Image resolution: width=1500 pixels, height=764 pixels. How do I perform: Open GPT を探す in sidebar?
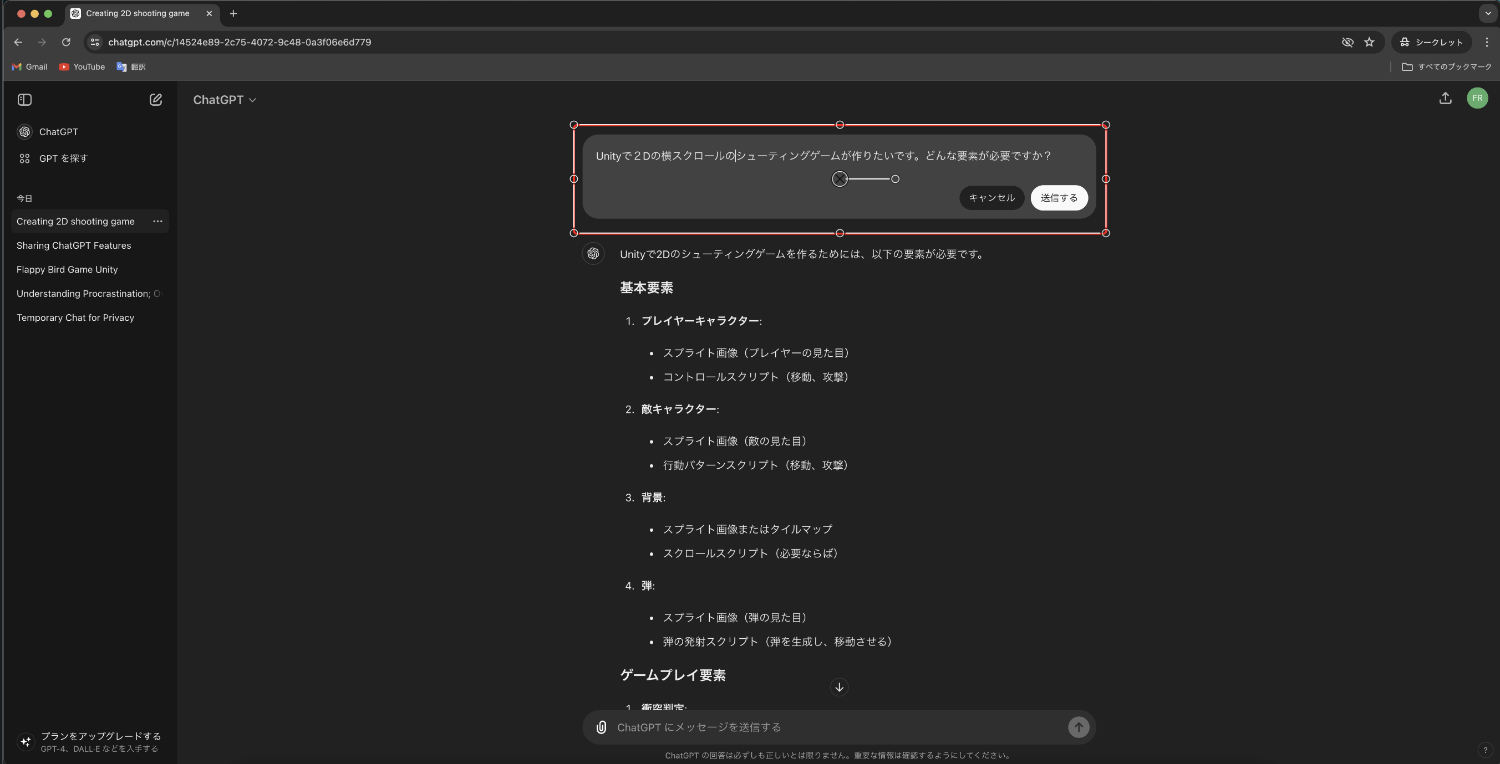pos(90,158)
